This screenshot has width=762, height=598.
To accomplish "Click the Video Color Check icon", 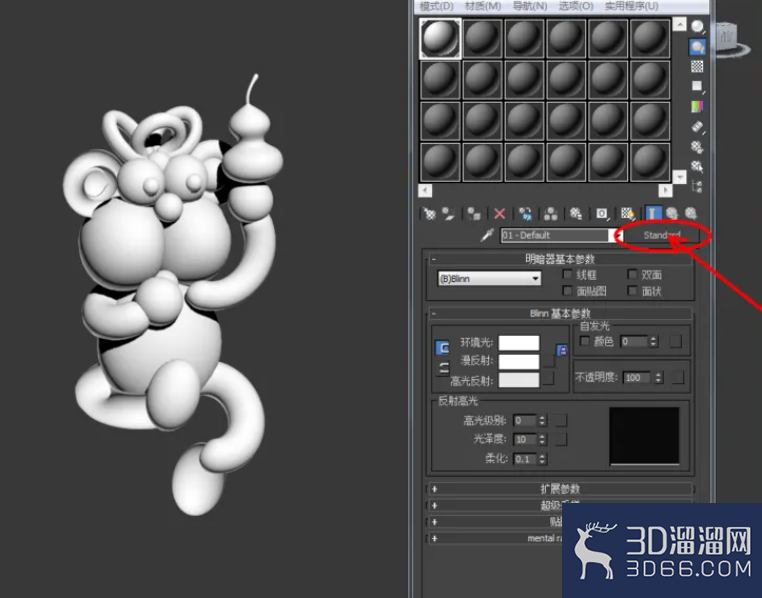I will [x=697, y=106].
